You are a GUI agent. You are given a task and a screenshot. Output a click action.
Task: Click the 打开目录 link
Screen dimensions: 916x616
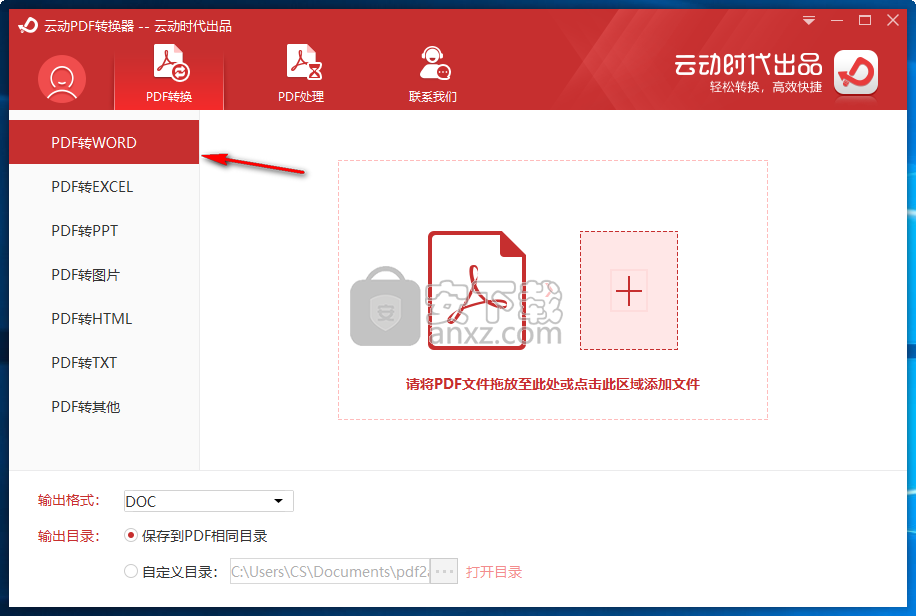pos(494,572)
